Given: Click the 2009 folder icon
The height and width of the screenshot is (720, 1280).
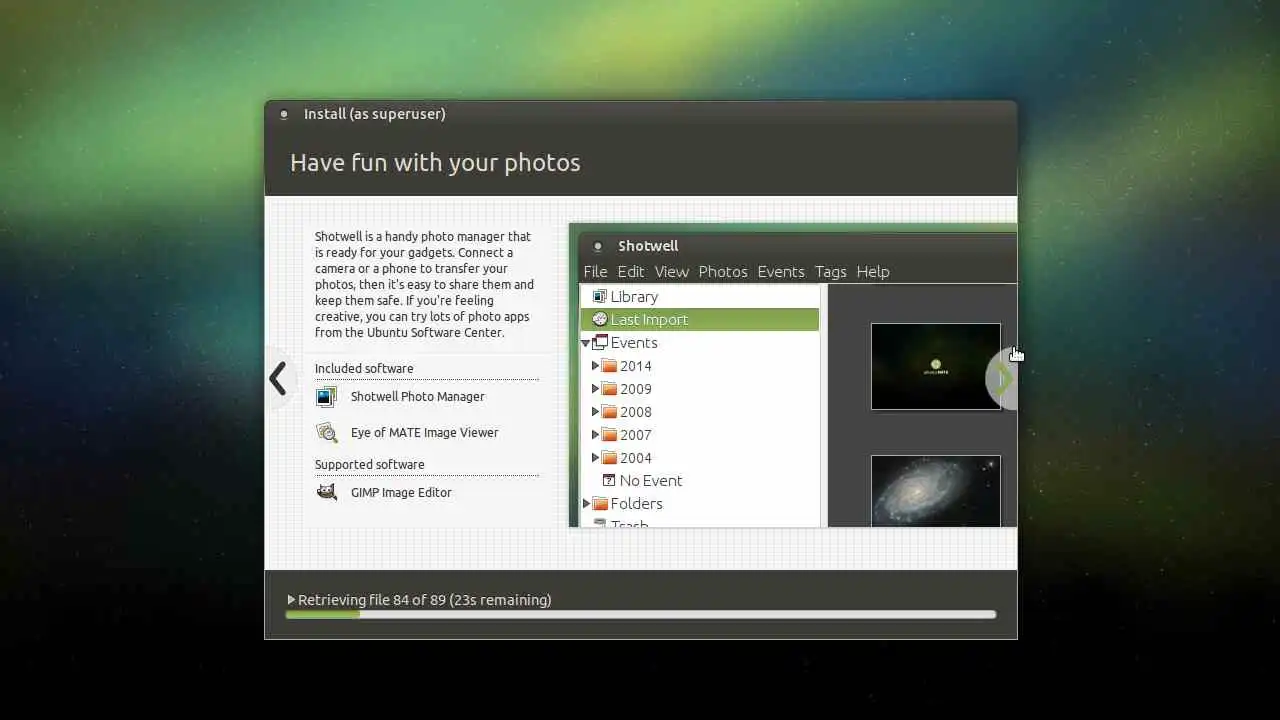Looking at the screenshot, I should 609,389.
